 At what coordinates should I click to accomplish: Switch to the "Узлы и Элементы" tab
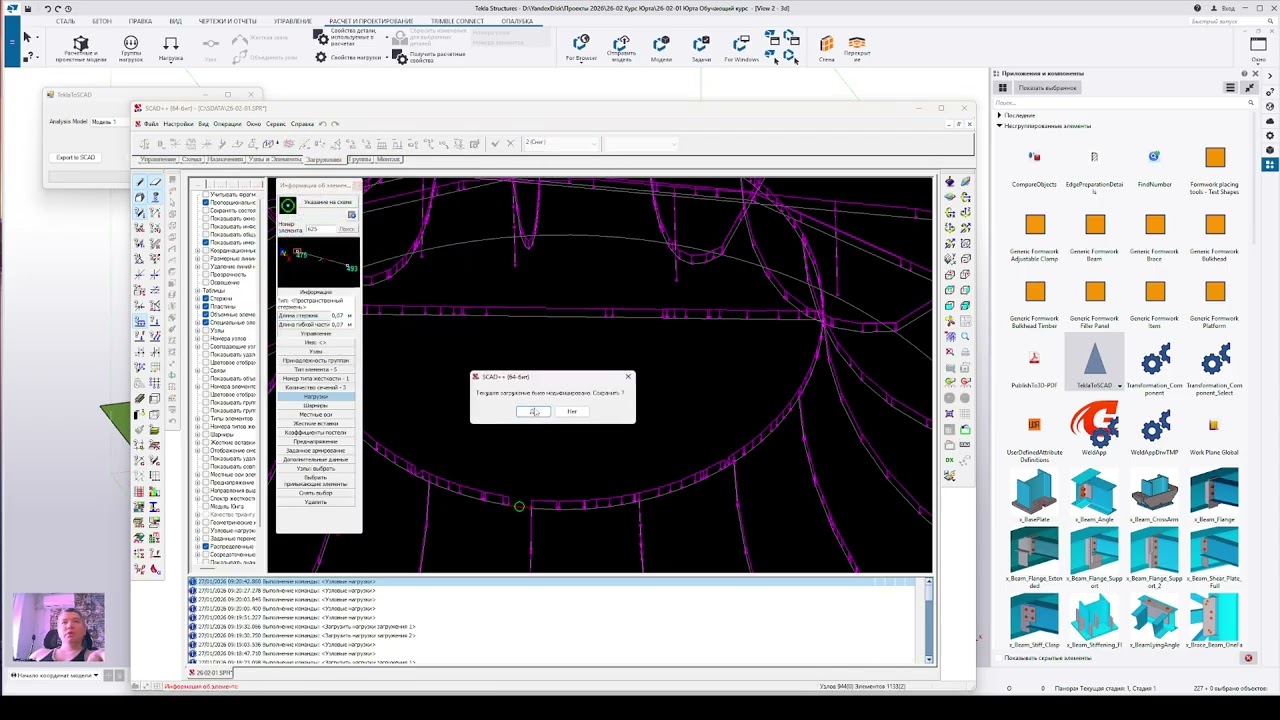tap(275, 159)
